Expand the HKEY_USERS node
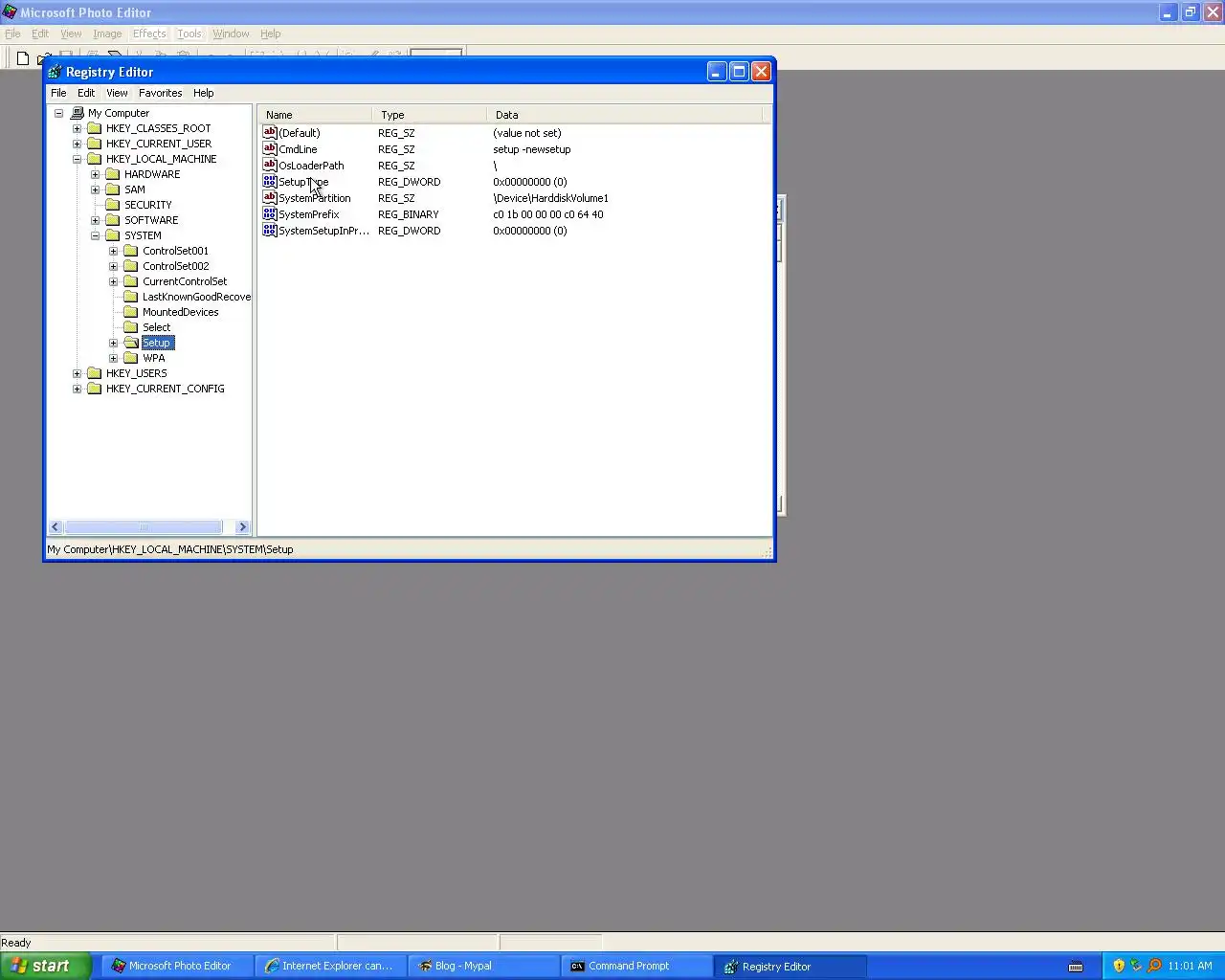The width and height of the screenshot is (1225, 980). [x=78, y=373]
